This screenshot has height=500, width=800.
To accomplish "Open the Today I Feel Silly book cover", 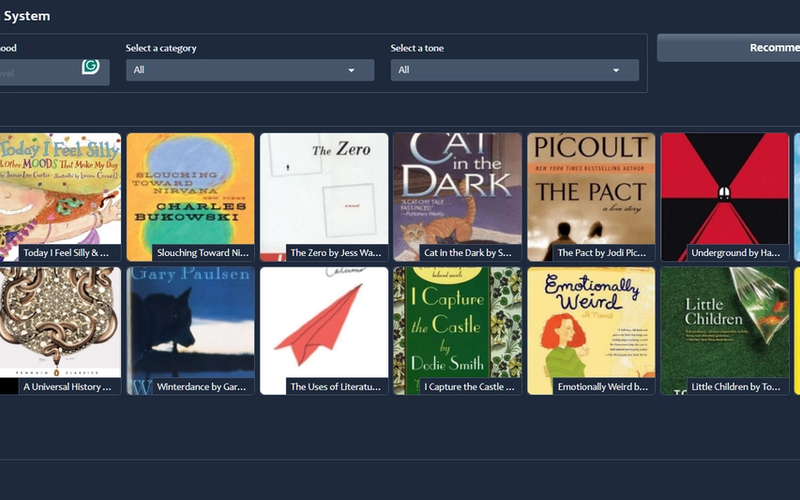I will click(60, 197).
